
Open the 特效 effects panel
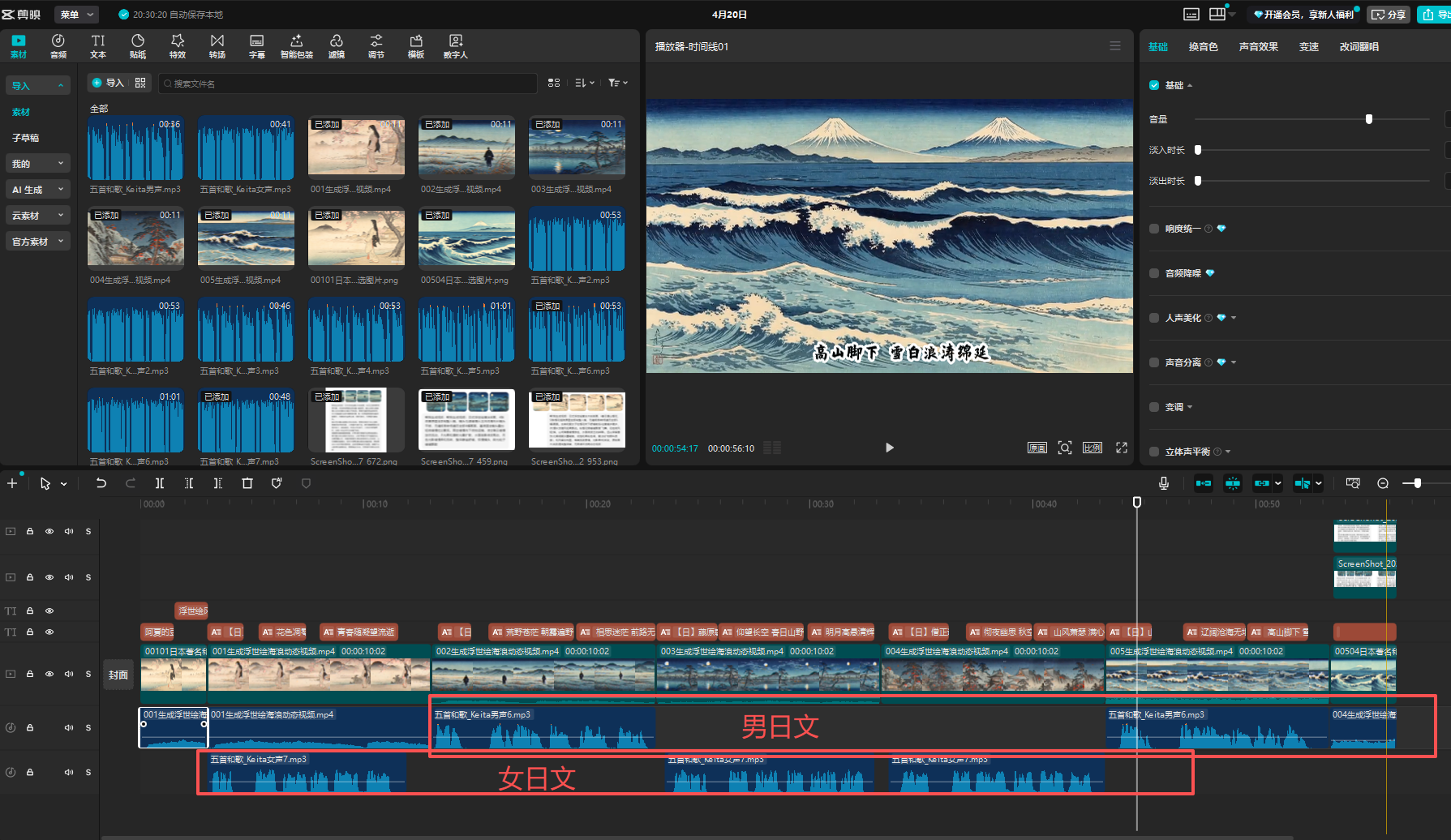tap(178, 45)
